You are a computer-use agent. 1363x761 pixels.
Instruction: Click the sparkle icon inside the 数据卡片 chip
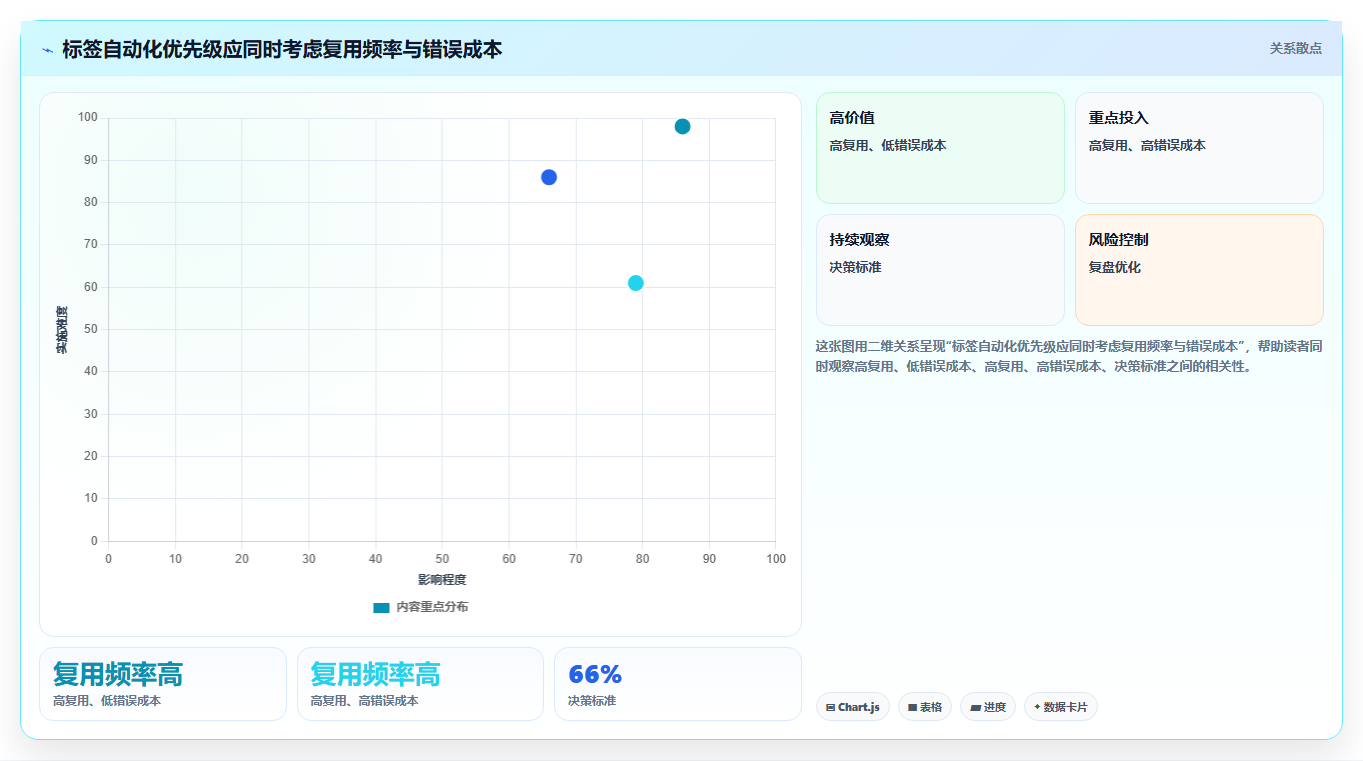1037,707
